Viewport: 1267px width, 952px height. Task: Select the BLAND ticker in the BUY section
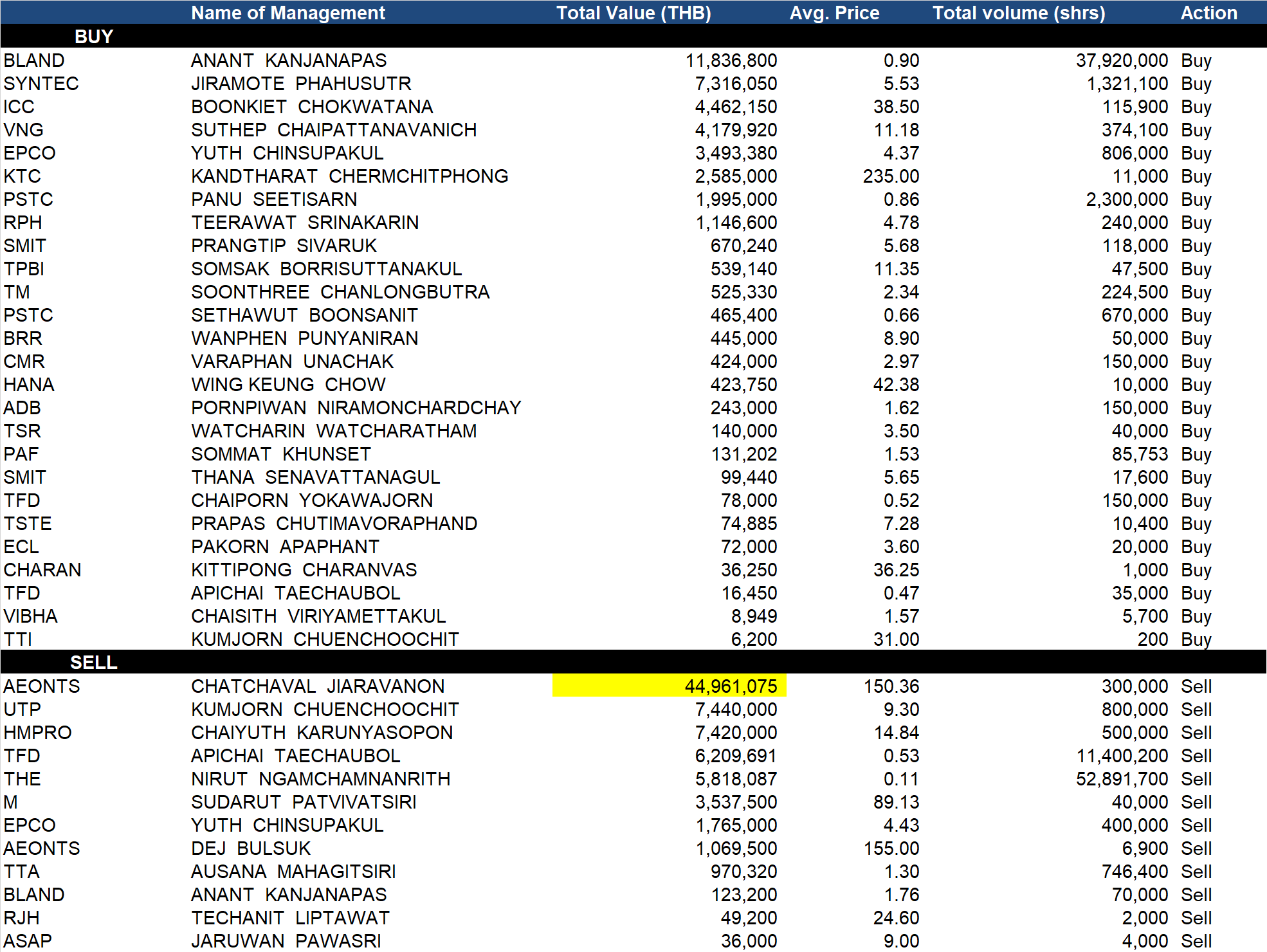pyautogui.click(x=34, y=60)
